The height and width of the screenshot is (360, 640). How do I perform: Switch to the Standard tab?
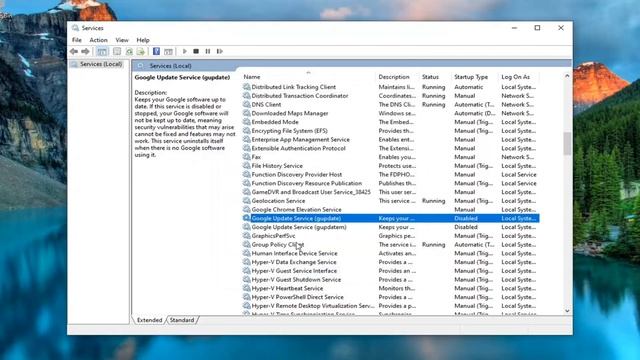pyautogui.click(x=182, y=320)
